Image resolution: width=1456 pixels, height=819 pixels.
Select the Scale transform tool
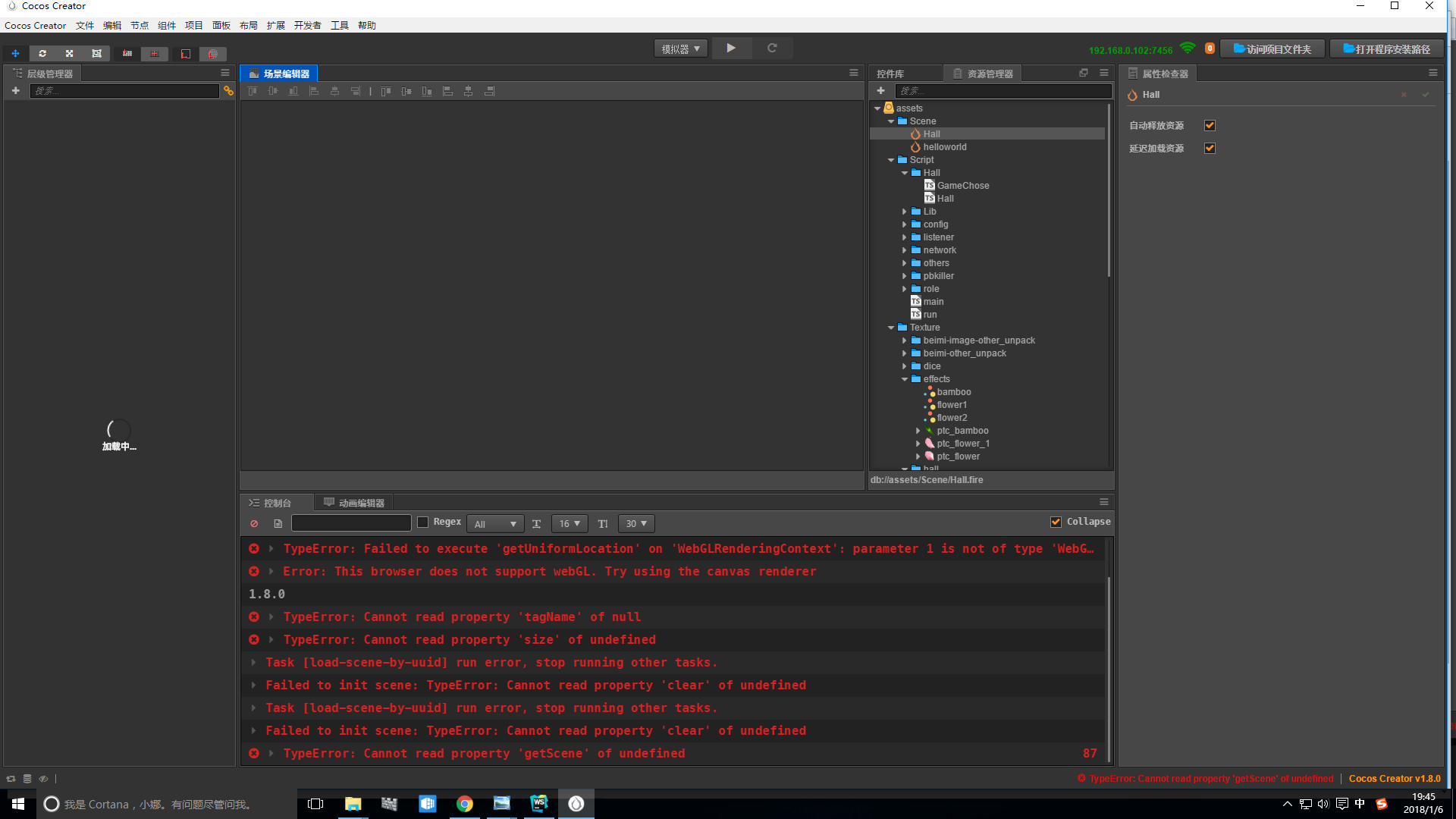pyautogui.click(x=69, y=54)
